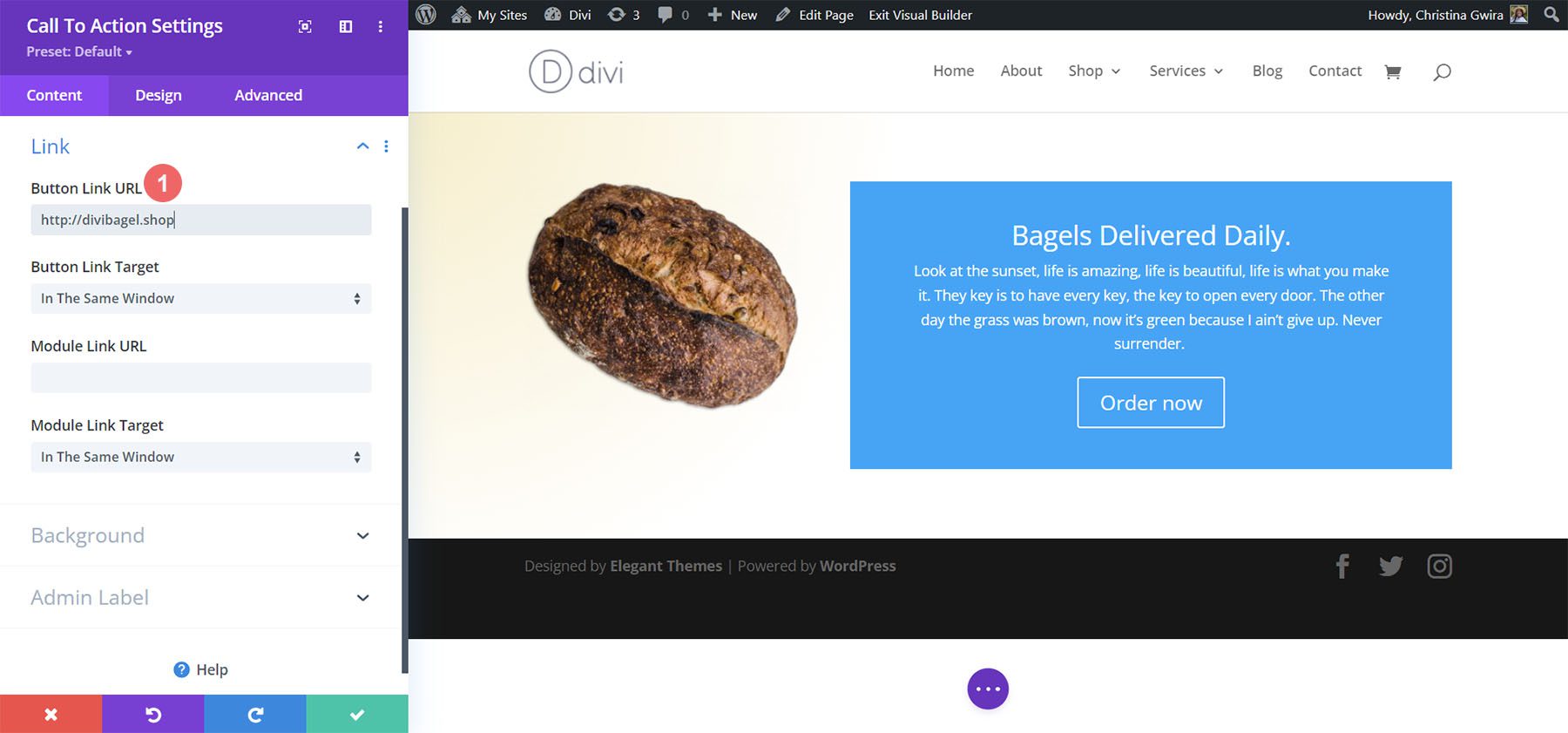Viewport: 1568px width, 733px height.
Task: Open the Preset: Default dropdown
Action: point(79,52)
